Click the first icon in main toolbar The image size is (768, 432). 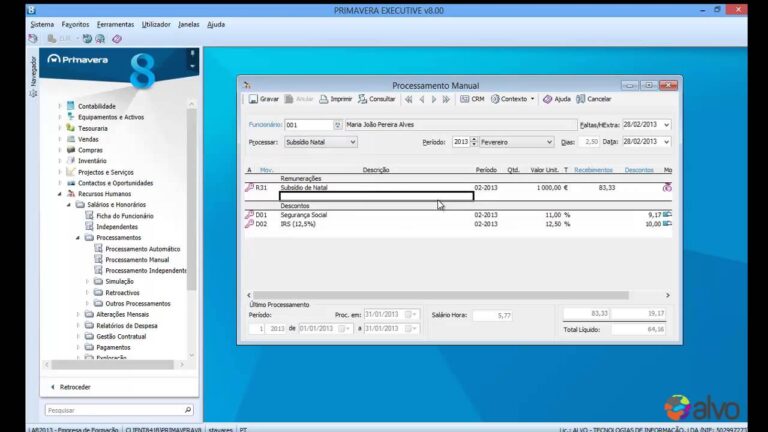click(33, 39)
